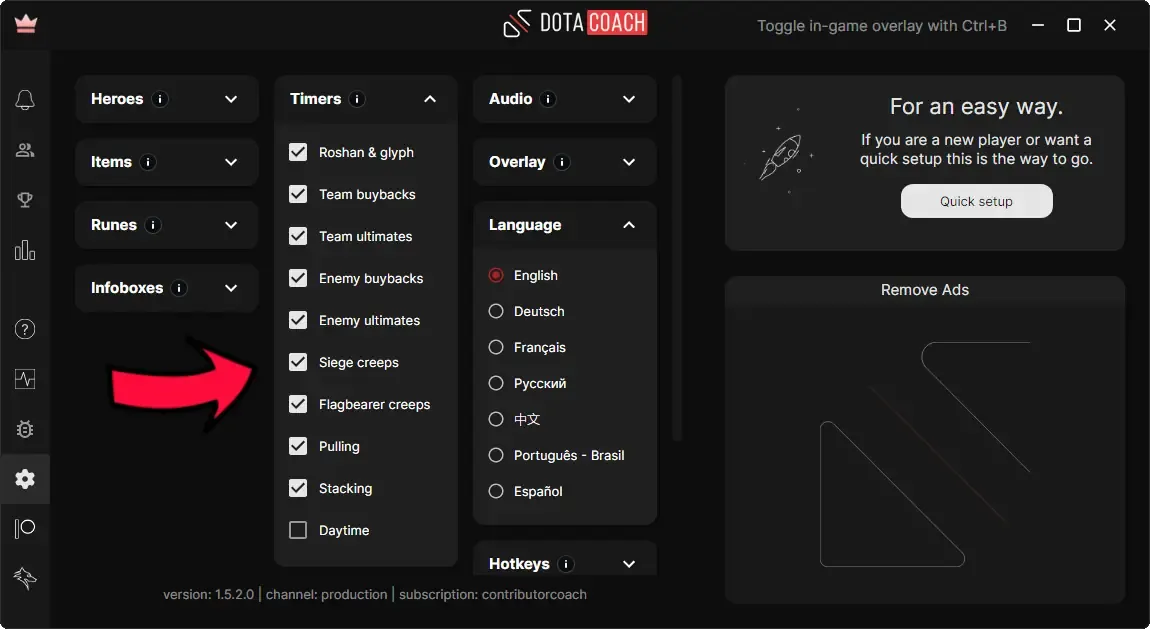Expand the Heroes settings section
The height and width of the screenshot is (629, 1150).
pos(231,99)
